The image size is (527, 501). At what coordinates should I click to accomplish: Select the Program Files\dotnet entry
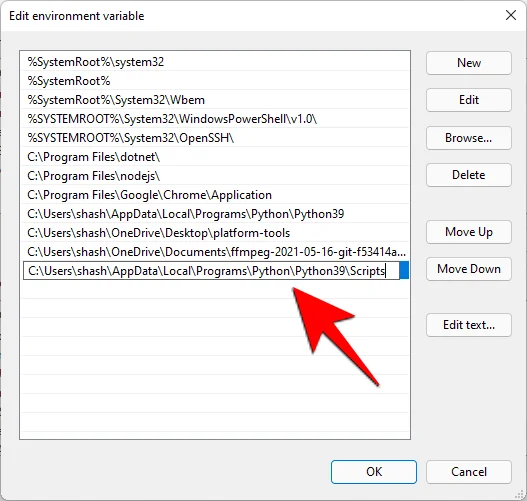(215, 157)
